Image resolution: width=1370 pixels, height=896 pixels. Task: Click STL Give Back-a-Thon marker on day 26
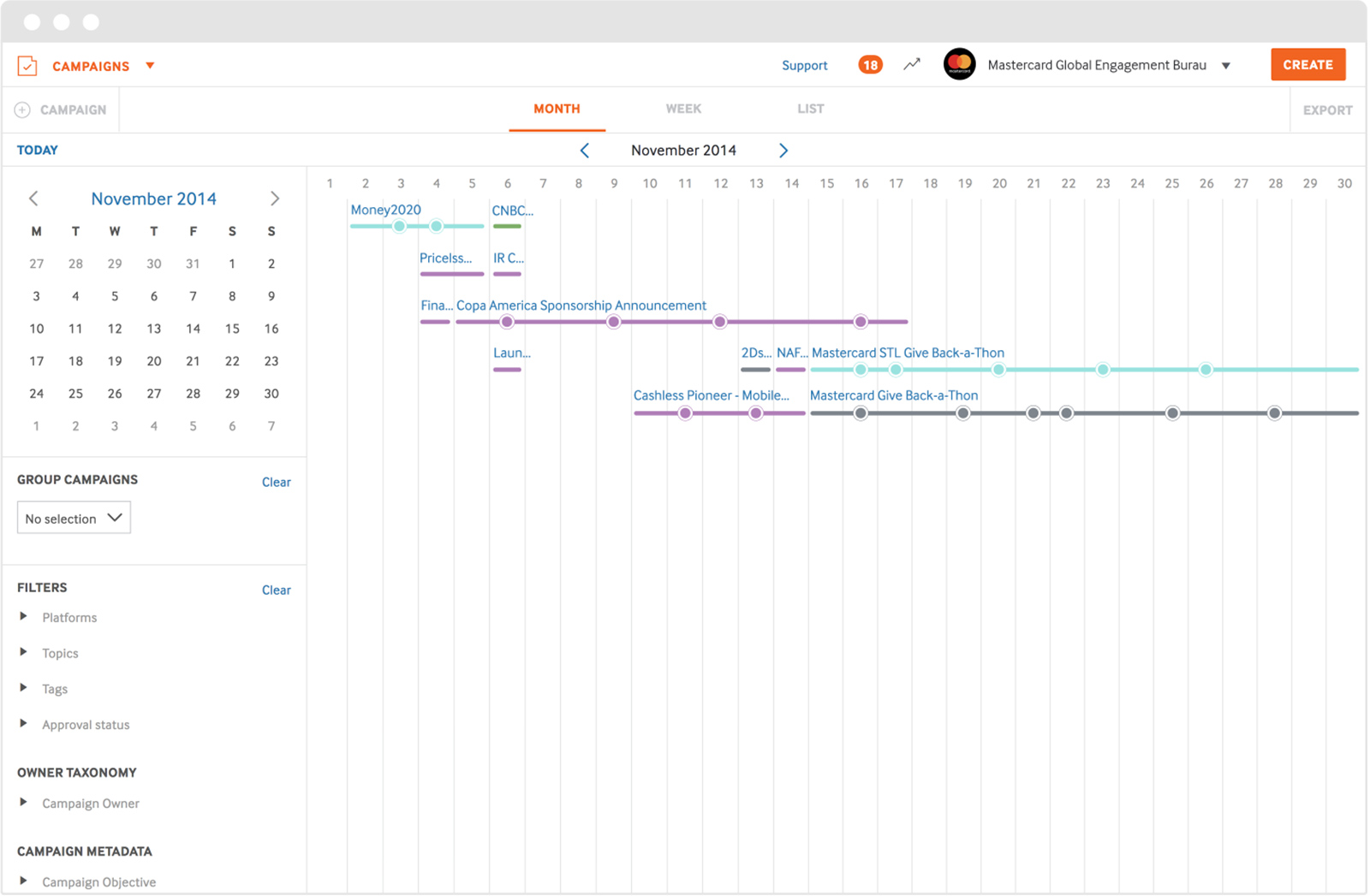[x=1206, y=370]
